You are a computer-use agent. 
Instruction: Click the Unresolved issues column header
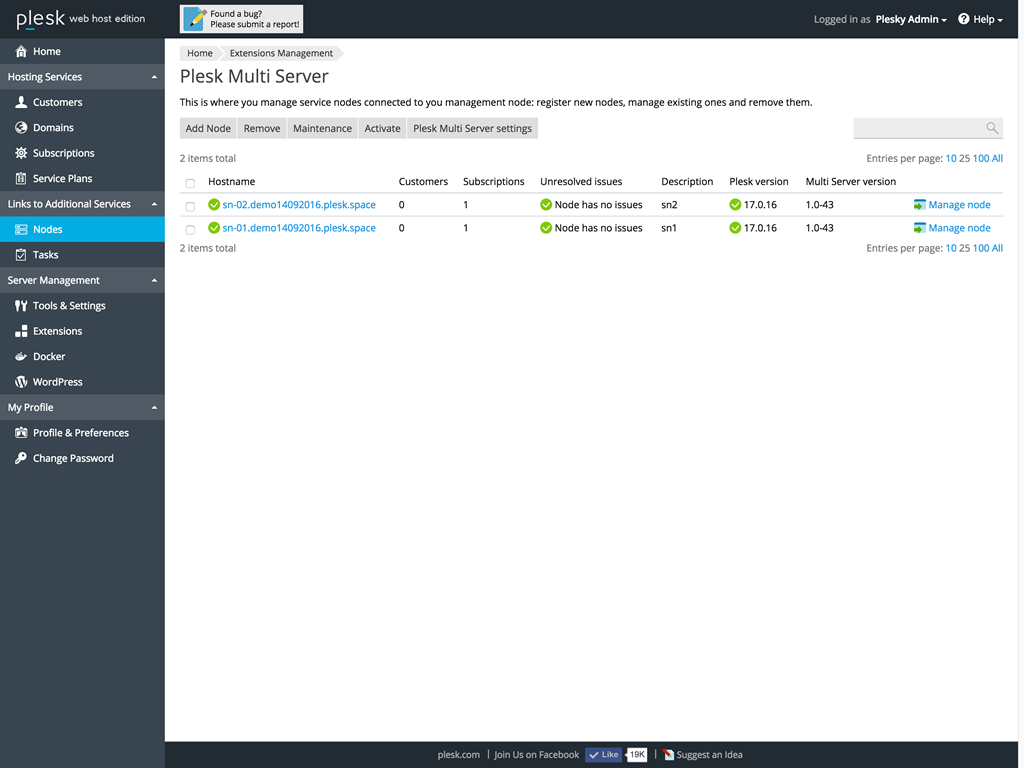point(581,182)
